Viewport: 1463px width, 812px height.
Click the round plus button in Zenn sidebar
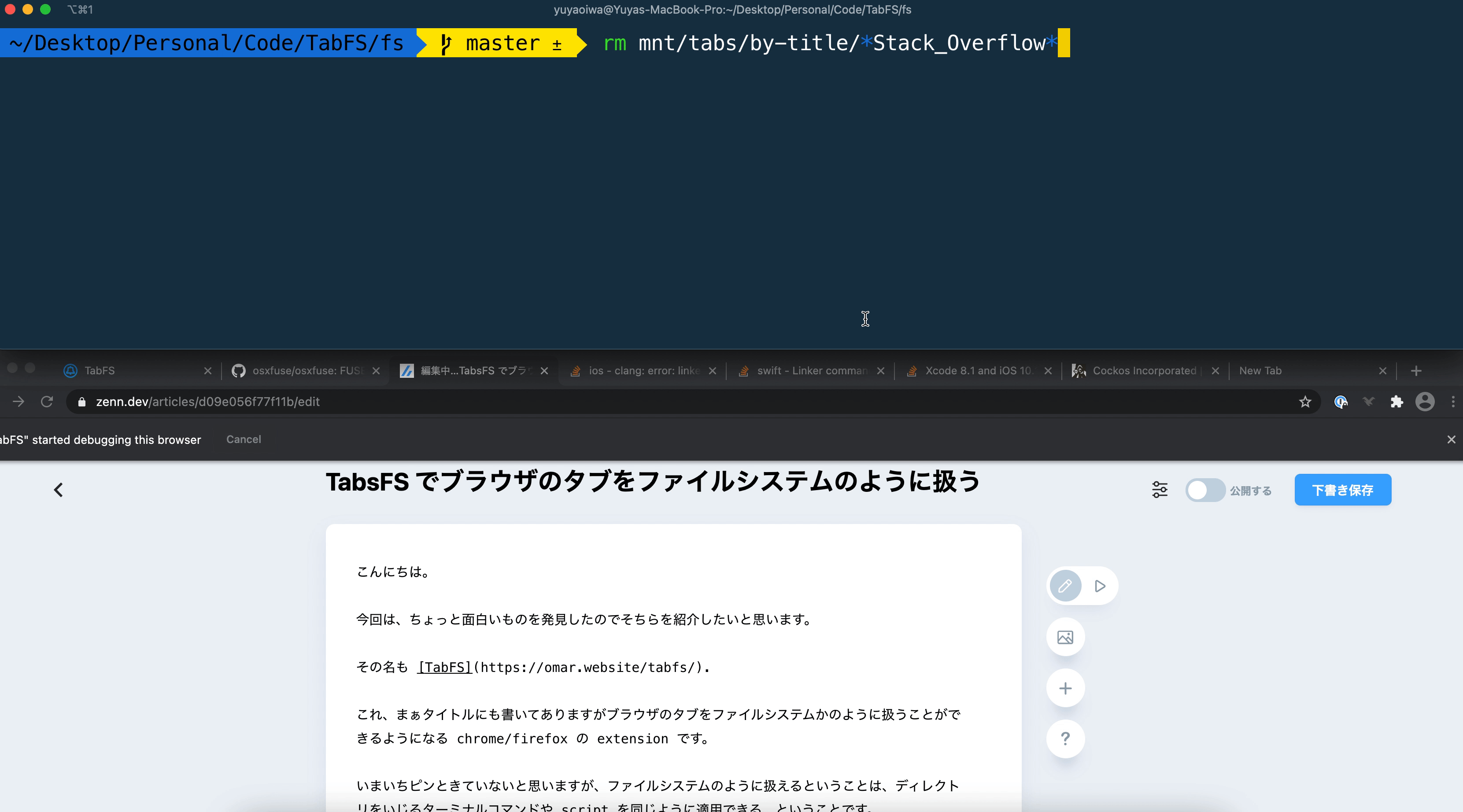[1065, 688]
